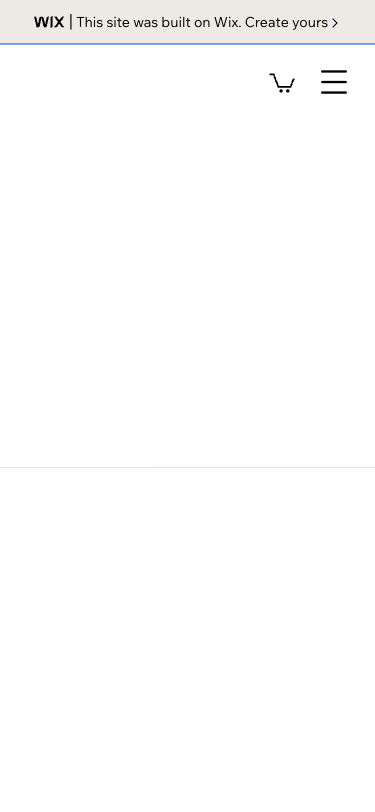The height and width of the screenshot is (812, 375).
Task: Tap the top bar of the hamburger icon
Action: (x=334, y=71)
